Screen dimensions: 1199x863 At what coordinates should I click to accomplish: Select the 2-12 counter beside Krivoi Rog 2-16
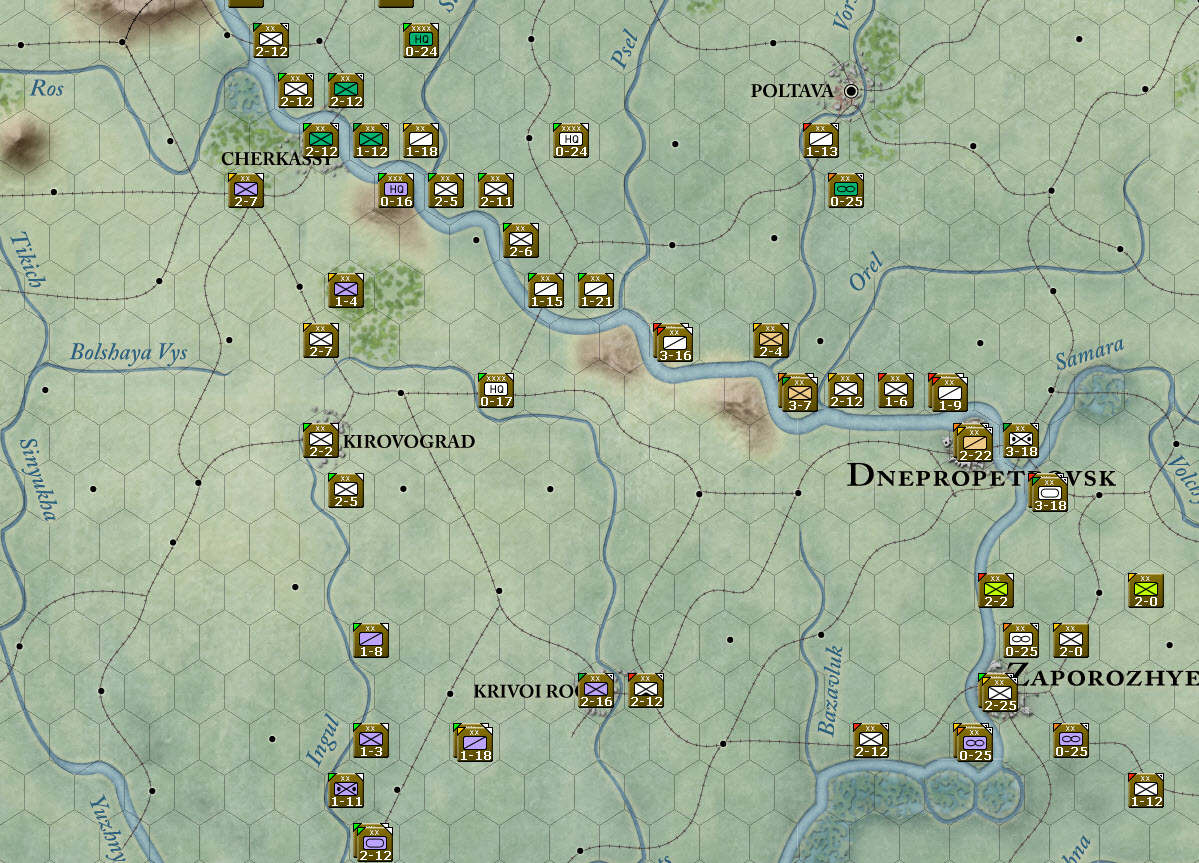[x=646, y=691]
